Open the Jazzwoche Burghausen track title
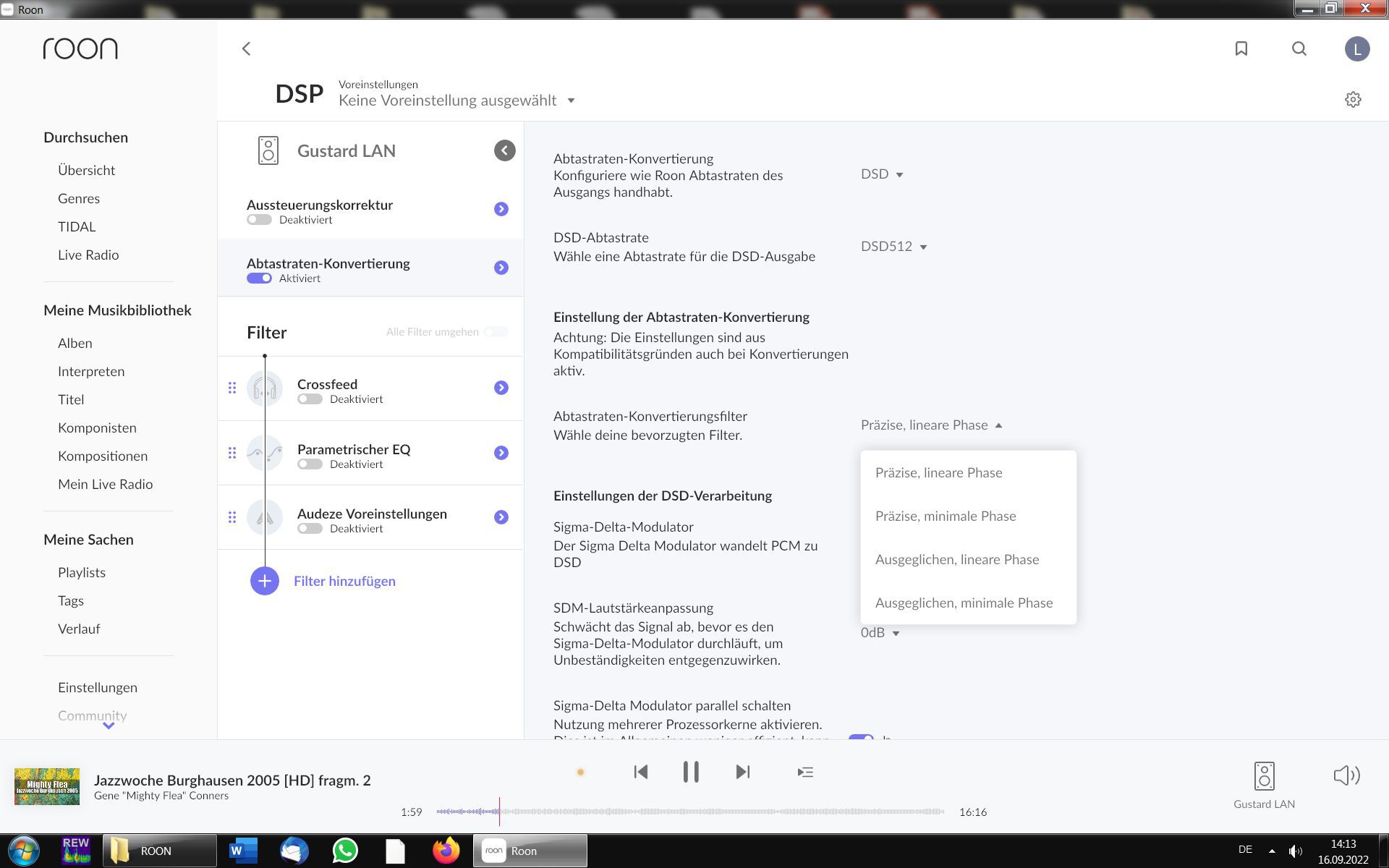 pyautogui.click(x=232, y=780)
